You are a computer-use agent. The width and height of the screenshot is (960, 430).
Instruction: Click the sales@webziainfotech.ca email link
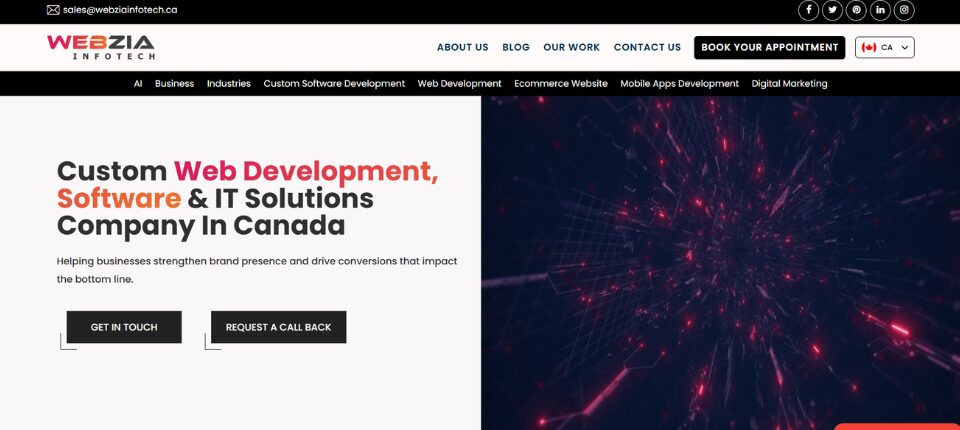[120, 10]
